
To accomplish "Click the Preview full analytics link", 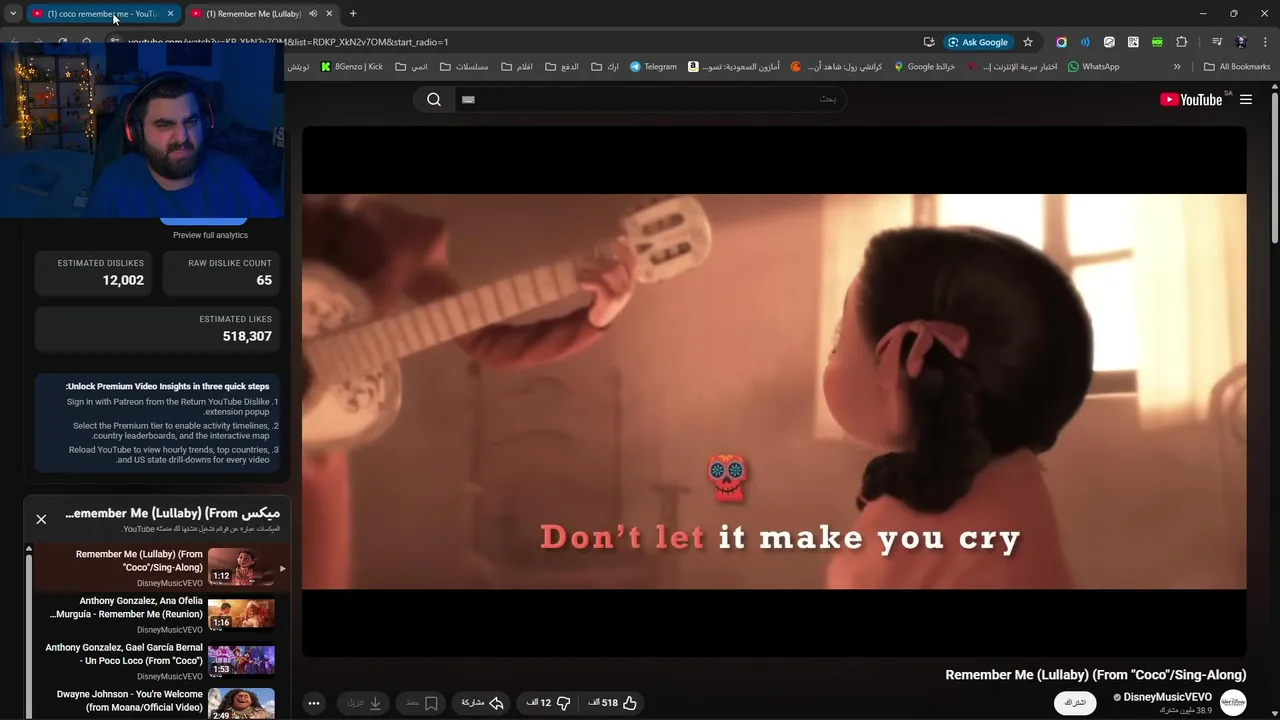I will [x=210, y=235].
